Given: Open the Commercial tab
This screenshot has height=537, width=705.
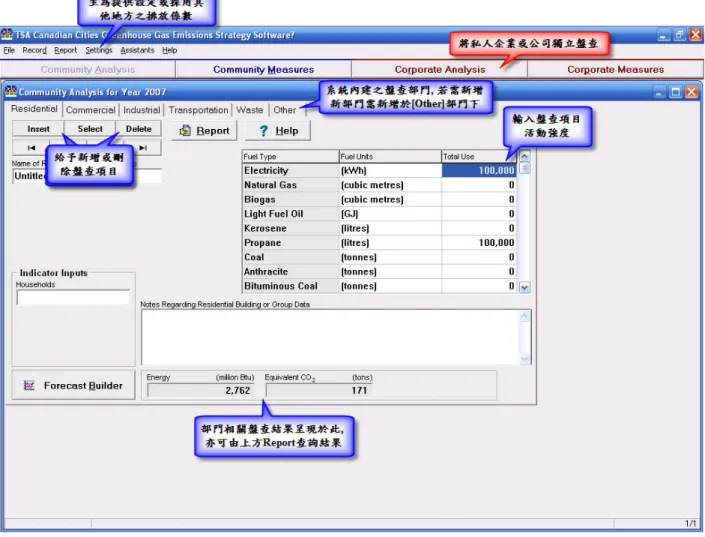Looking at the screenshot, I should coord(90,110).
